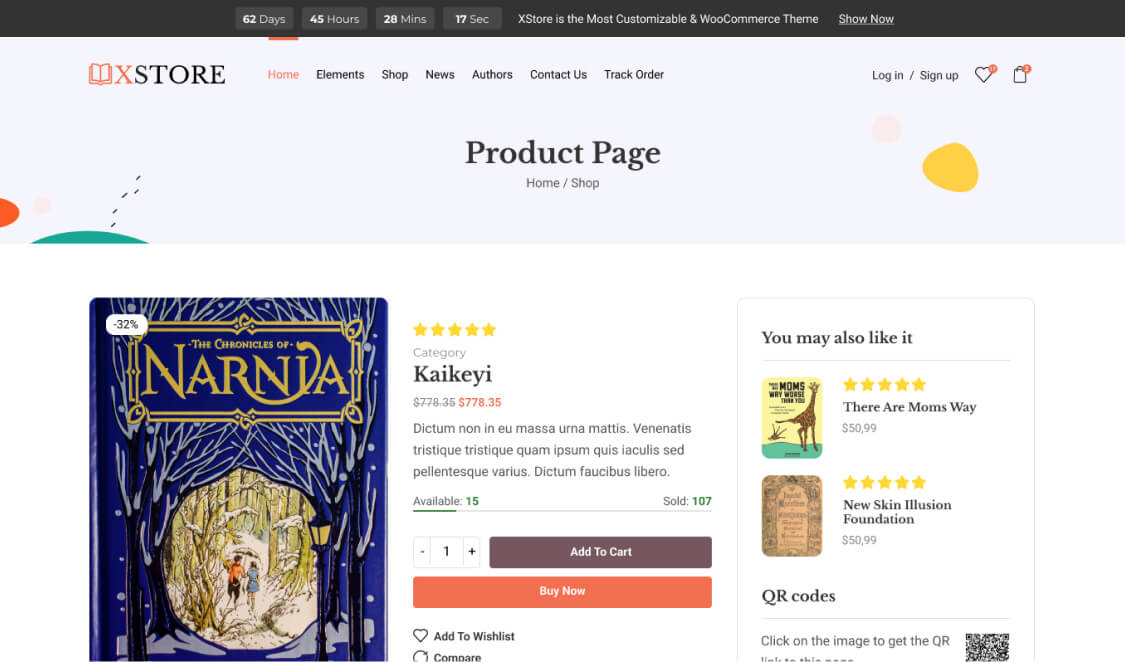The image size is (1125, 662).
Task: Click the Compare circular arrows icon
Action: click(x=421, y=656)
